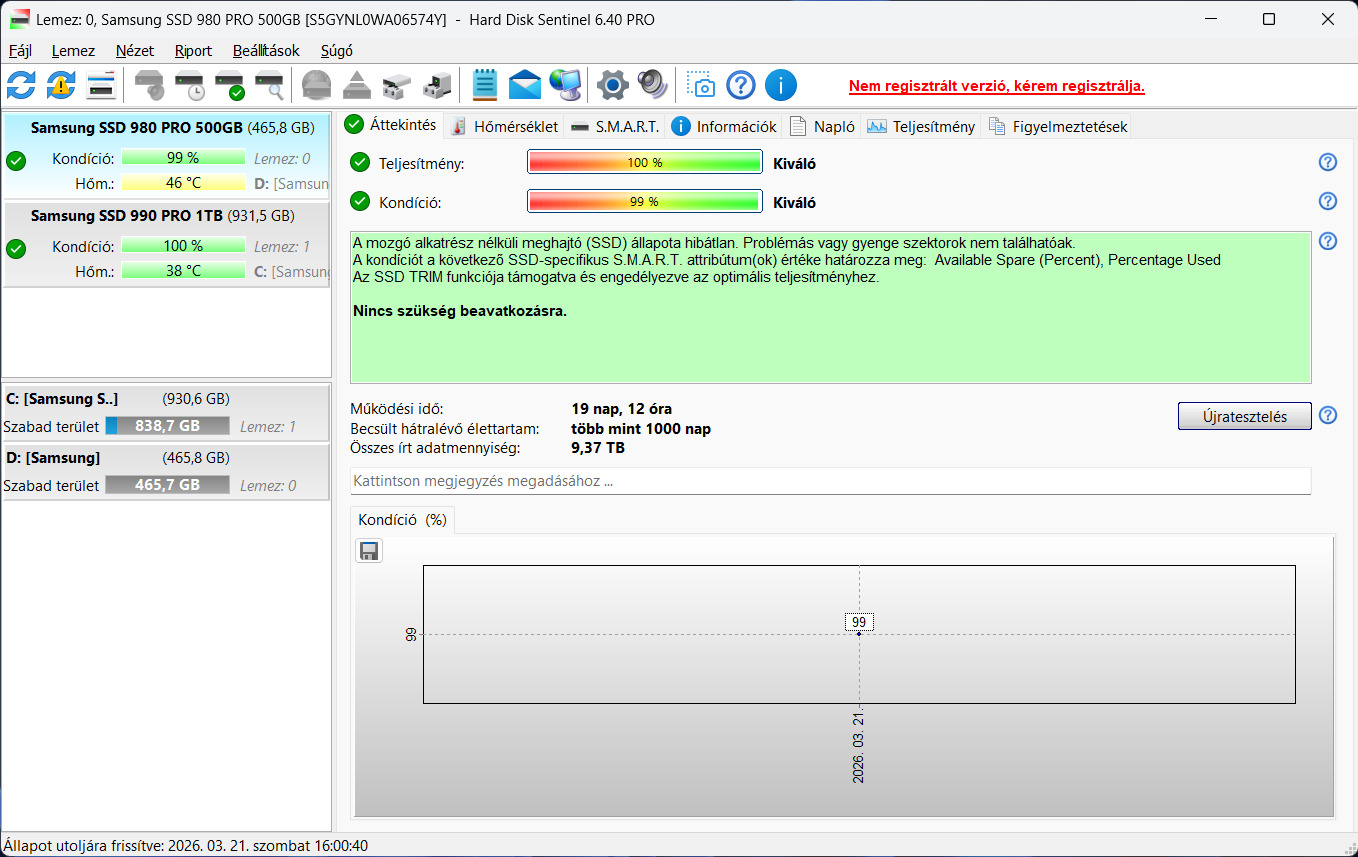This screenshot has height=857, width=1358.
Task: Click the Teljesítmény 100 % gradient bar
Action: click(645, 163)
